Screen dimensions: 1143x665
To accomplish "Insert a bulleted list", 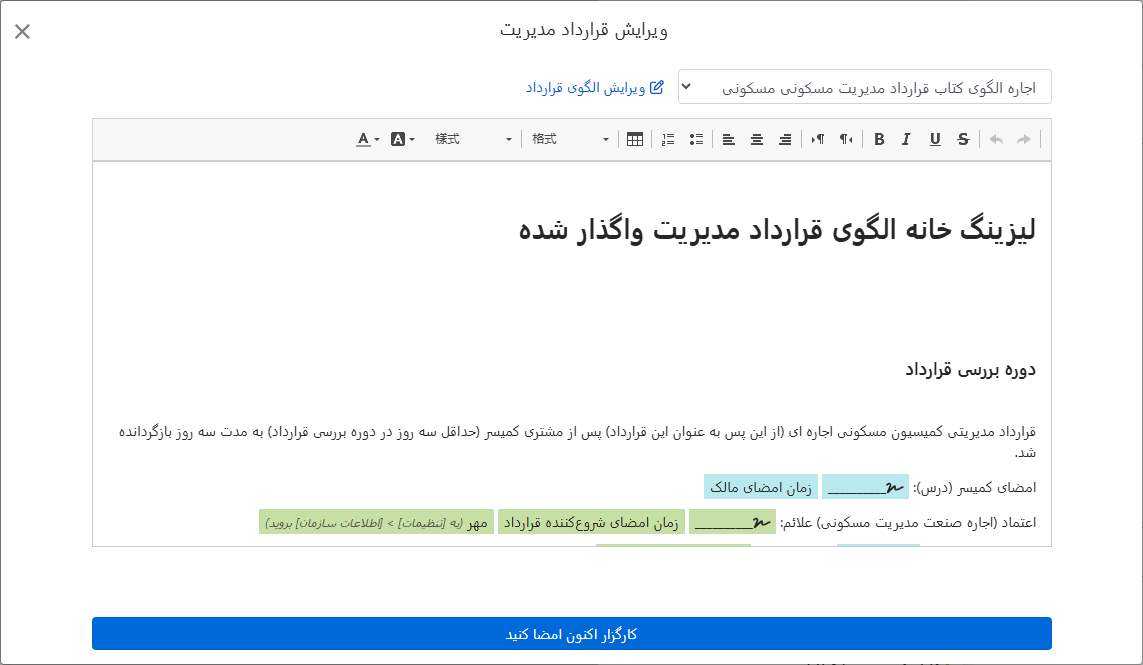I will 696,139.
